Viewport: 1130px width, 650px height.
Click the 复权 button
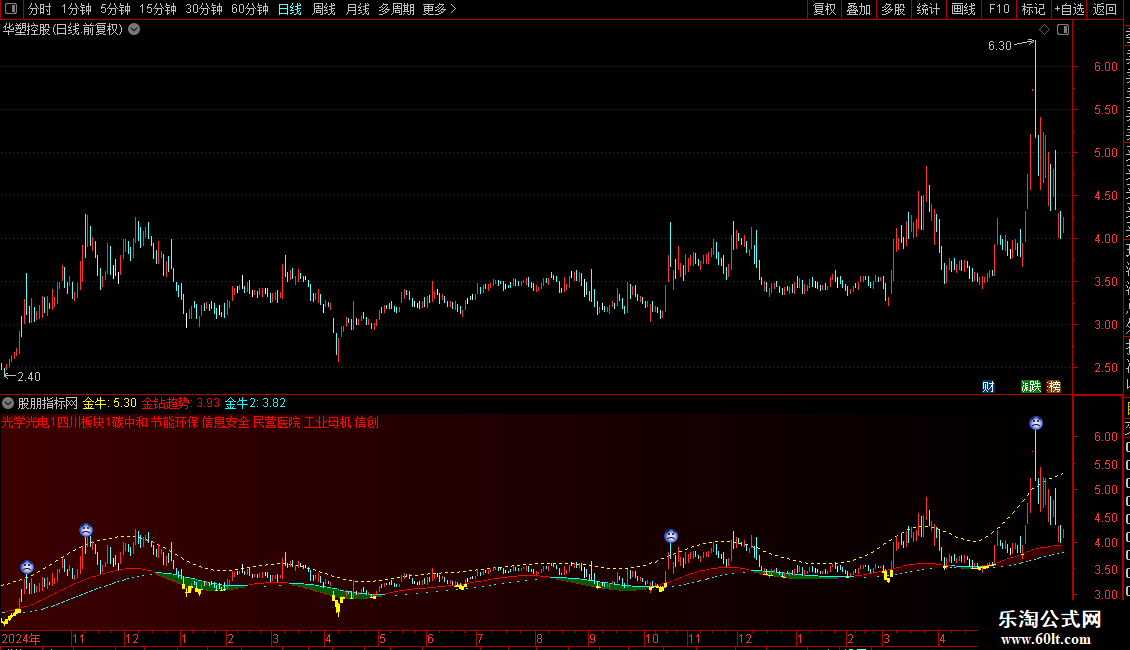tap(824, 9)
